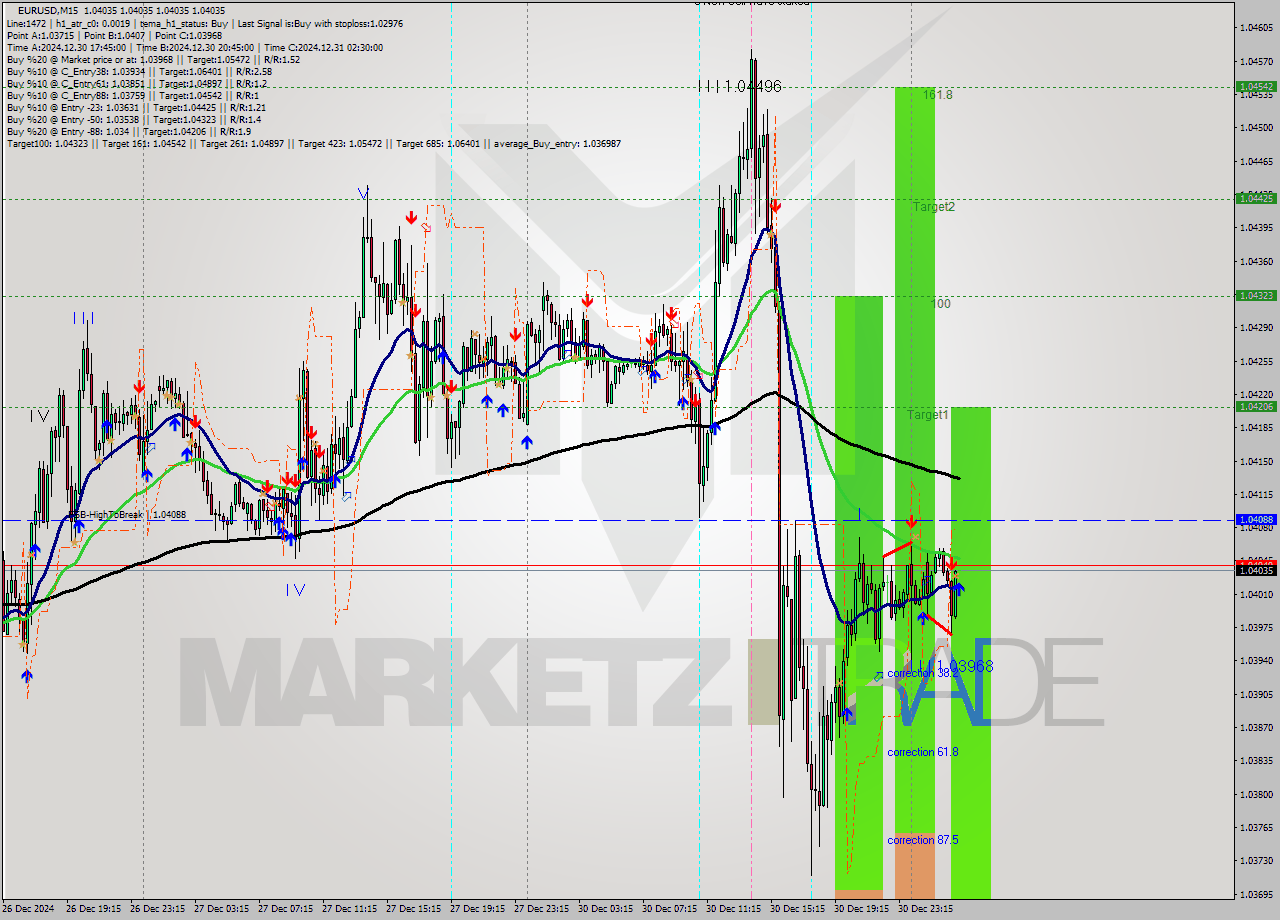The image size is (1280, 920).
Task: Click the 1.03695 price scale value
Action: click(1256, 894)
